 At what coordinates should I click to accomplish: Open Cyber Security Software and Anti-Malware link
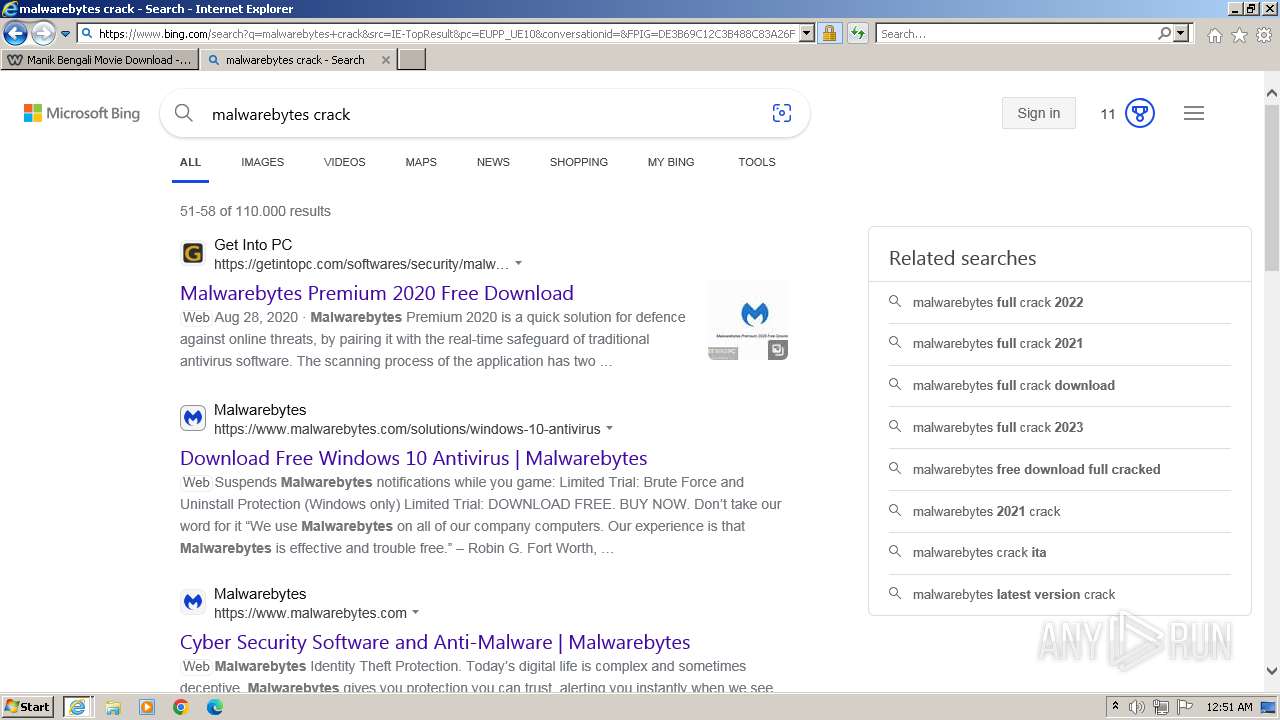pos(435,642)
